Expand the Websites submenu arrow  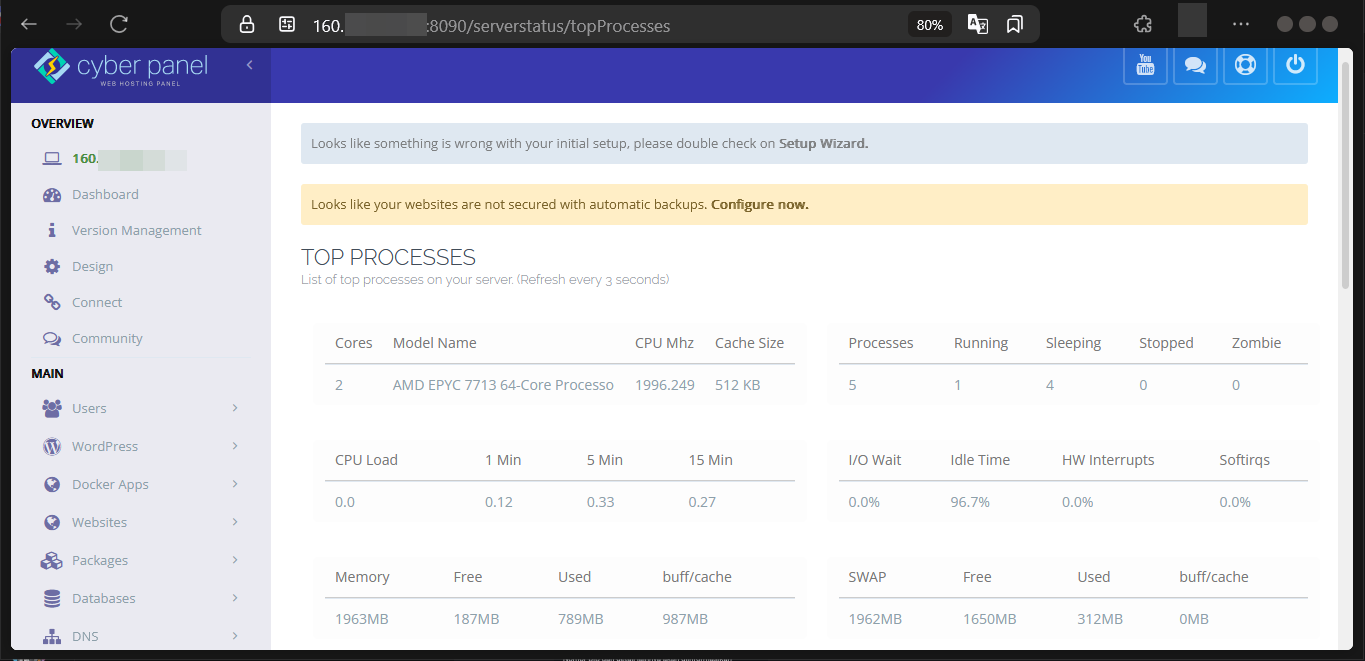(x=235, y=522)
